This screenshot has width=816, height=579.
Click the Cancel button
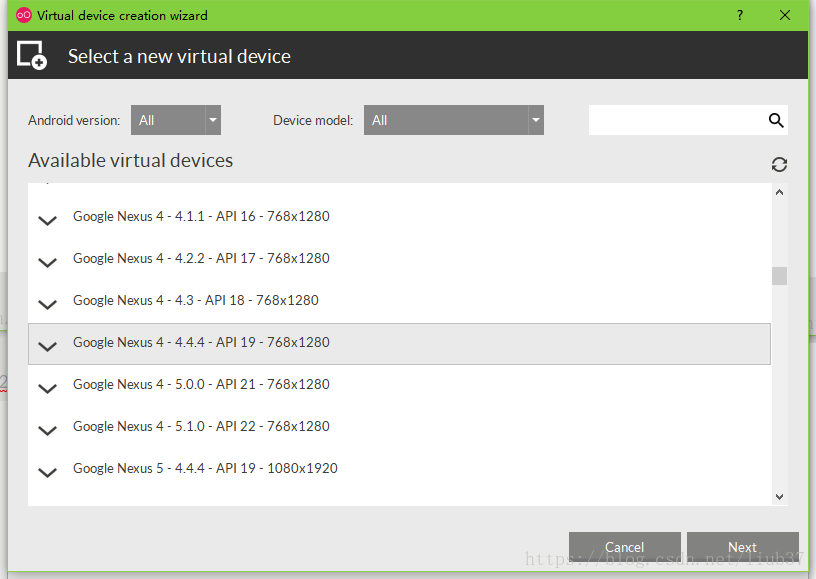[x=624, y=547]
